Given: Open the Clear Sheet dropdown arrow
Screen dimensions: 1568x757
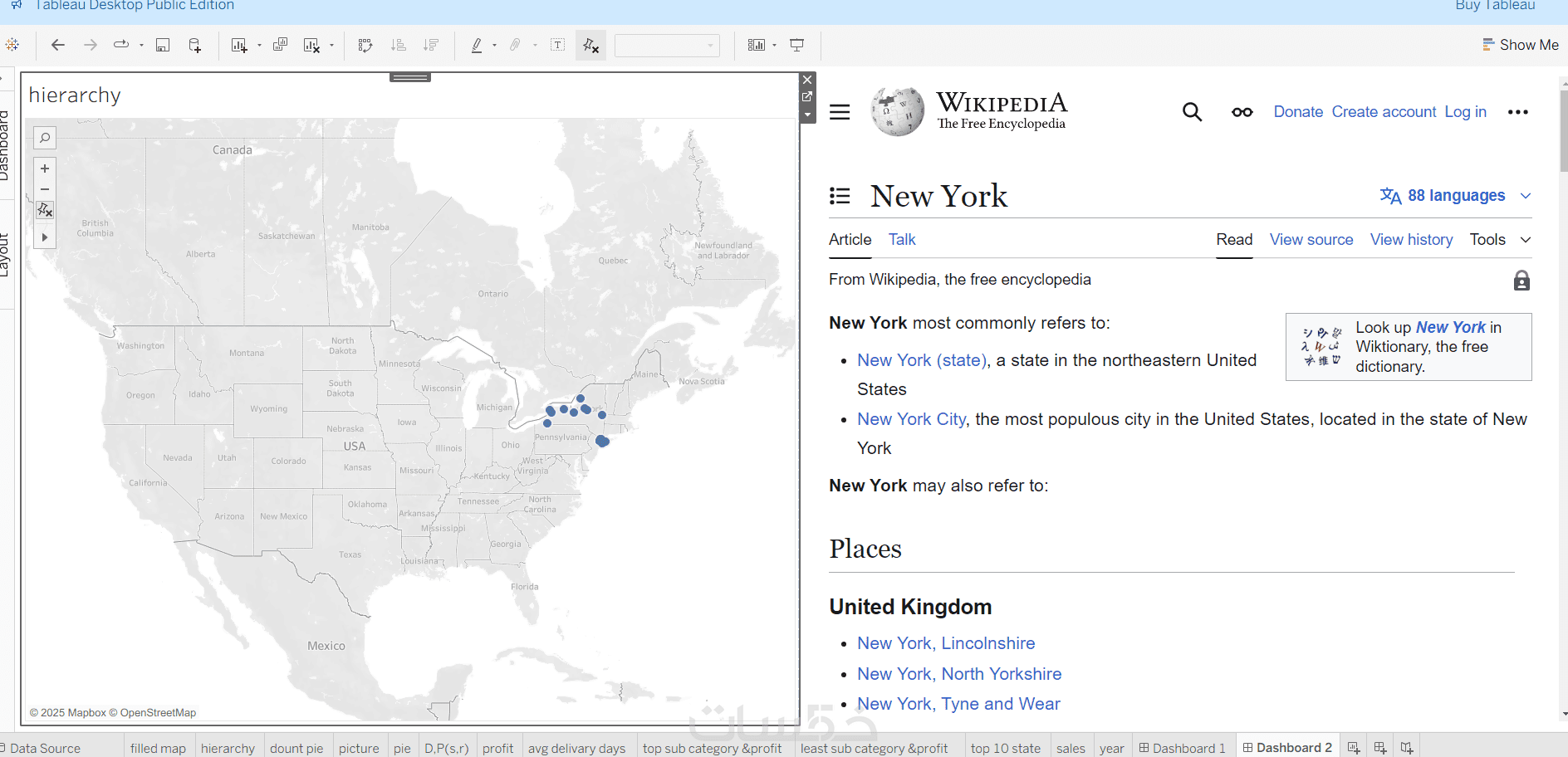Looking at the screenshot, I should [x=331, y=46].
